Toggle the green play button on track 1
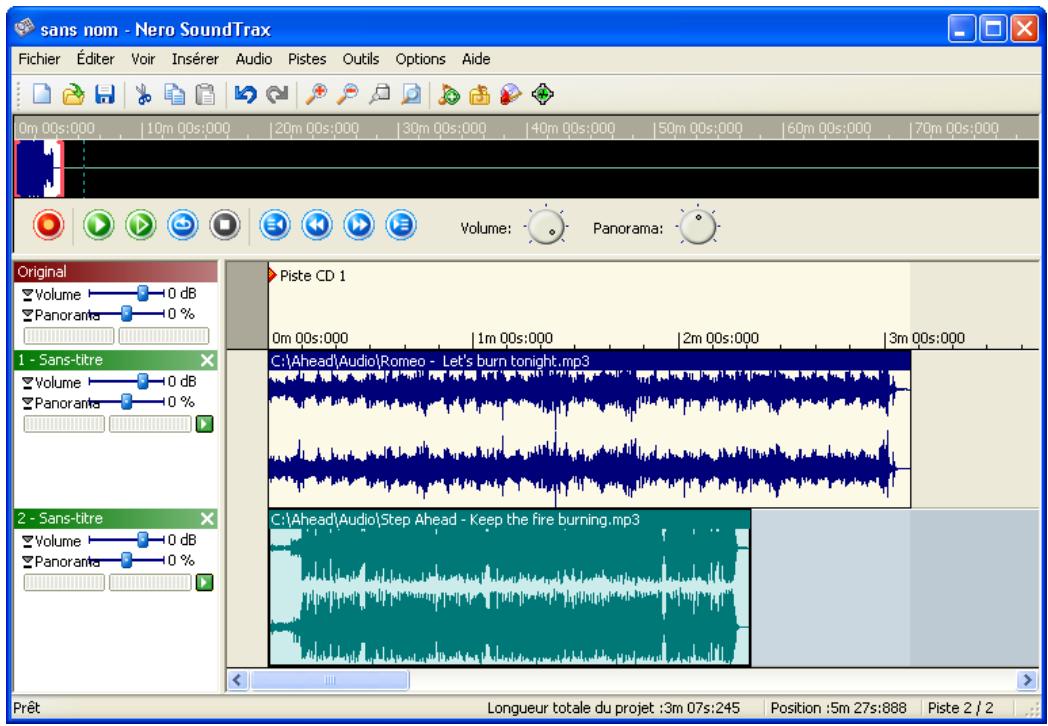 click(x=205, y=425)
